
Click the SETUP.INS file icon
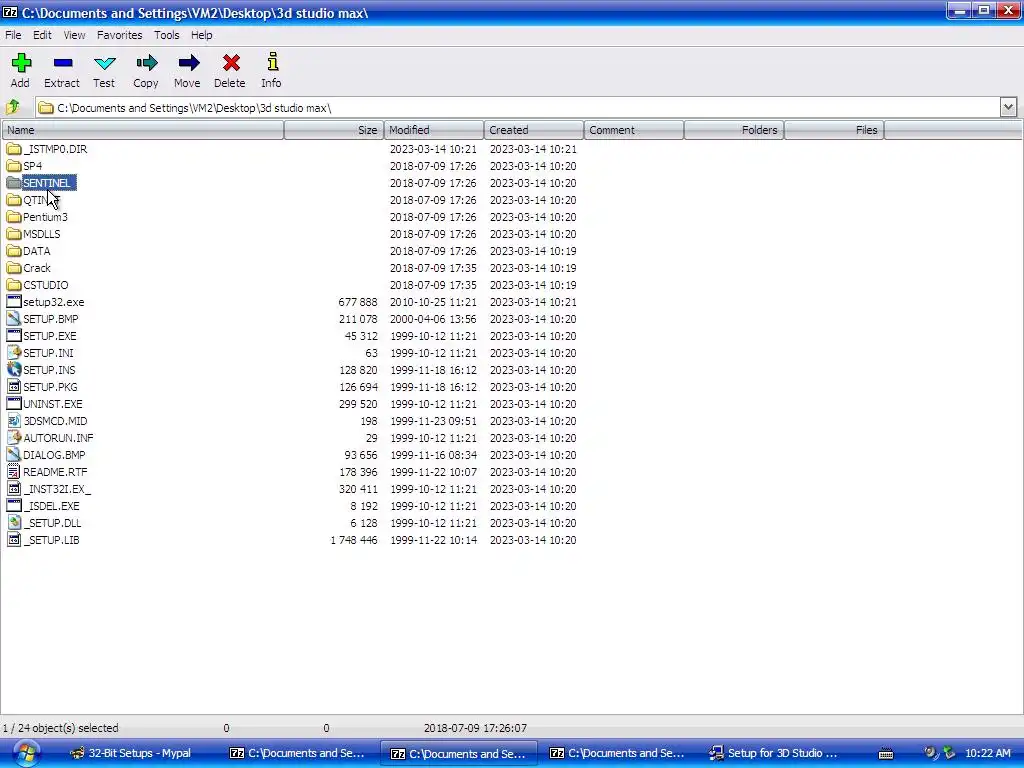click(14, 370)
